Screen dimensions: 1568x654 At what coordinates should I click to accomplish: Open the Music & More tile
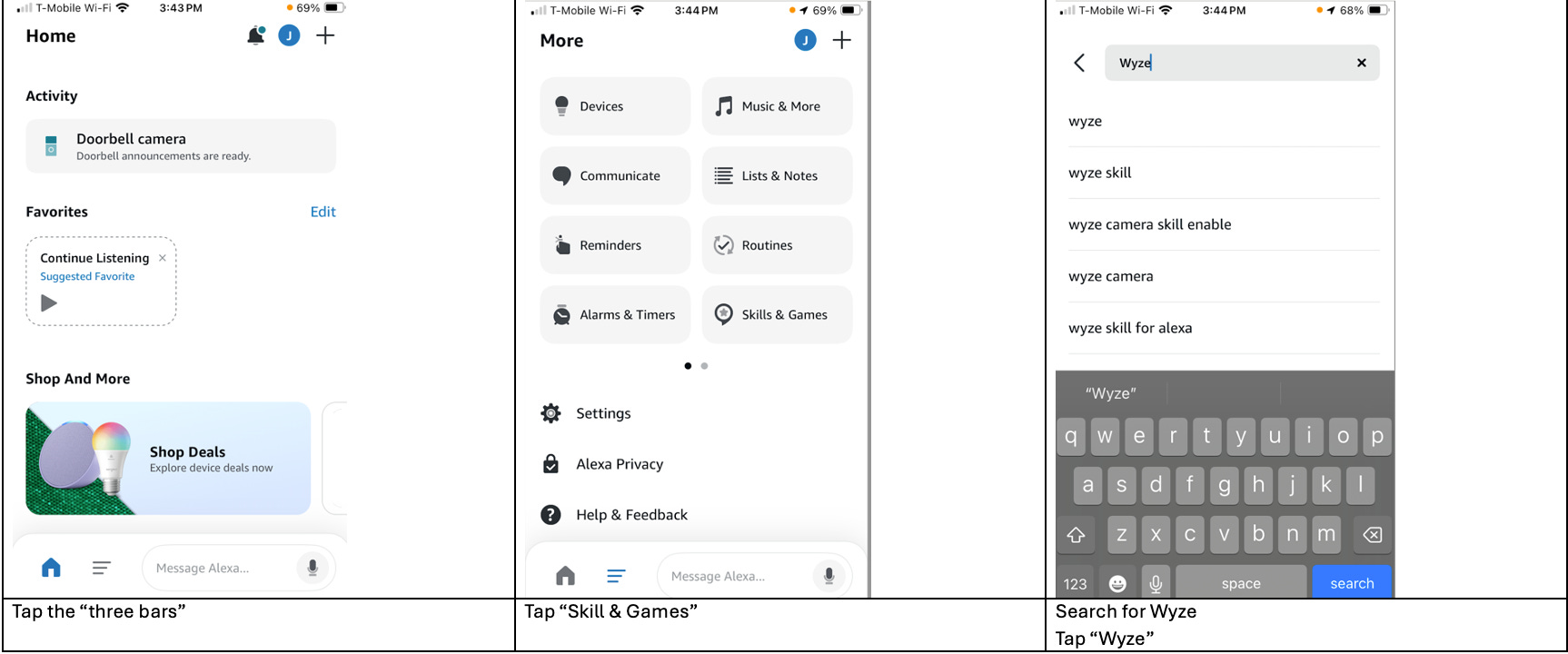[777, 106]
